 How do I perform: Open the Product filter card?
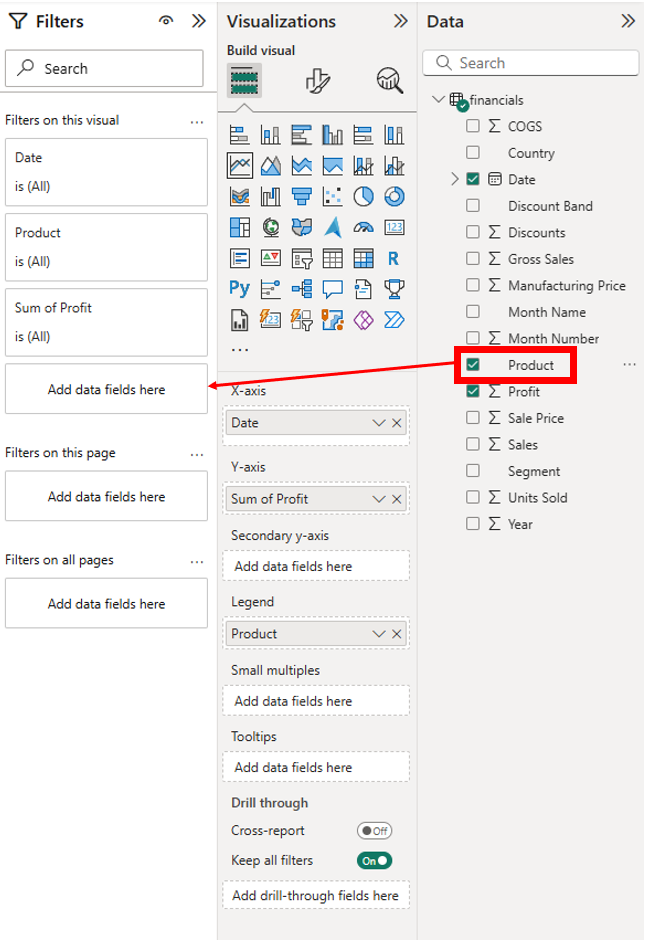click(107, 247)
